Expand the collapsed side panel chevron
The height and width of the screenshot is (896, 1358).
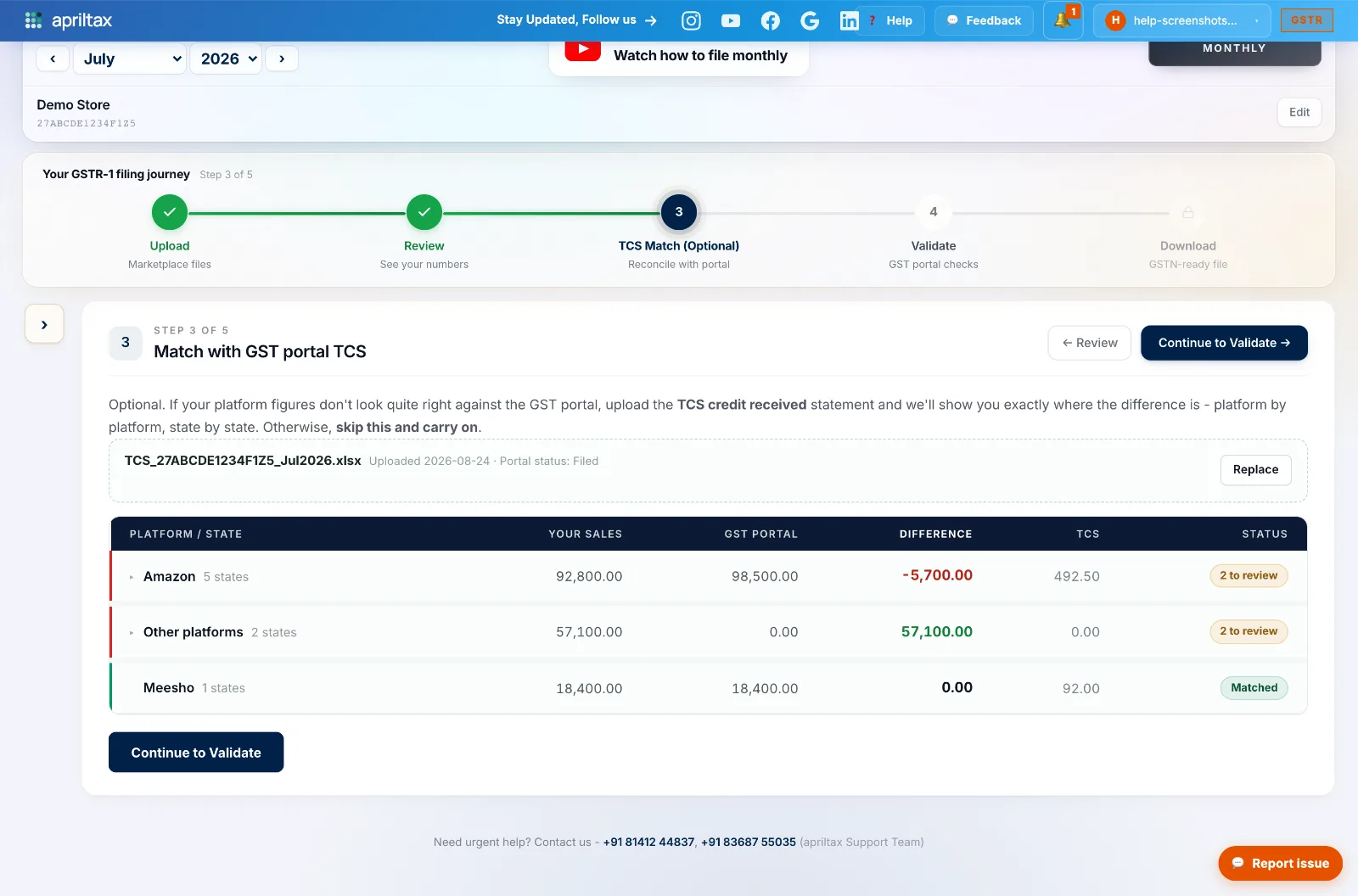(x=44, y=324)
